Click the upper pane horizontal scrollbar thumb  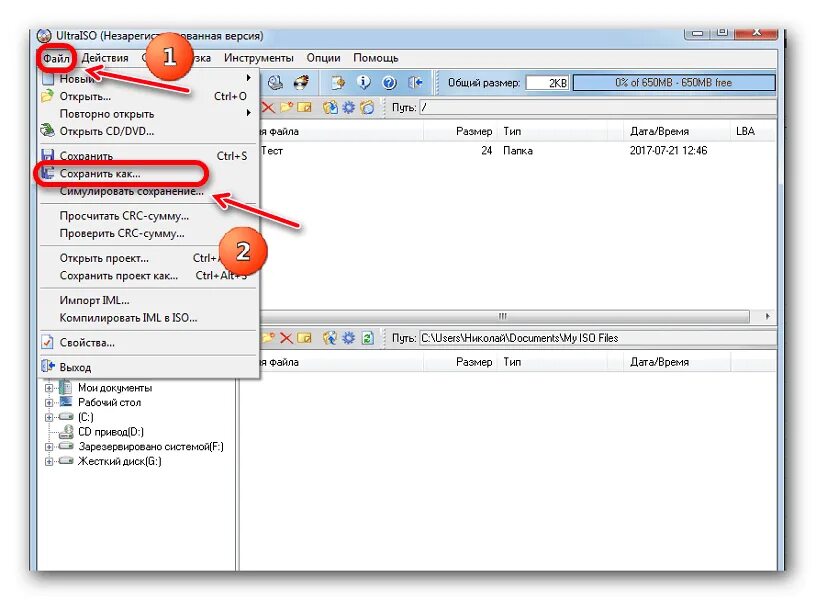[504, 316]
